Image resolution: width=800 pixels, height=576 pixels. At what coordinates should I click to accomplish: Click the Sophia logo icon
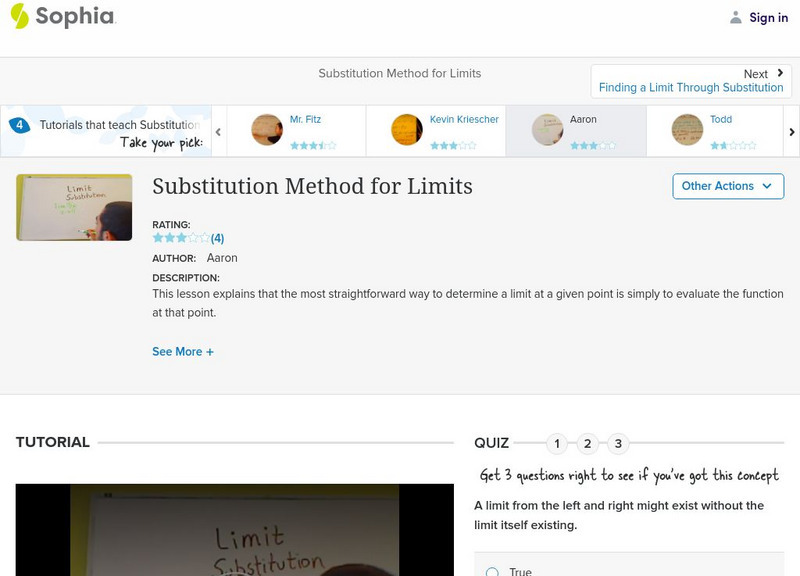pos(19,16)
